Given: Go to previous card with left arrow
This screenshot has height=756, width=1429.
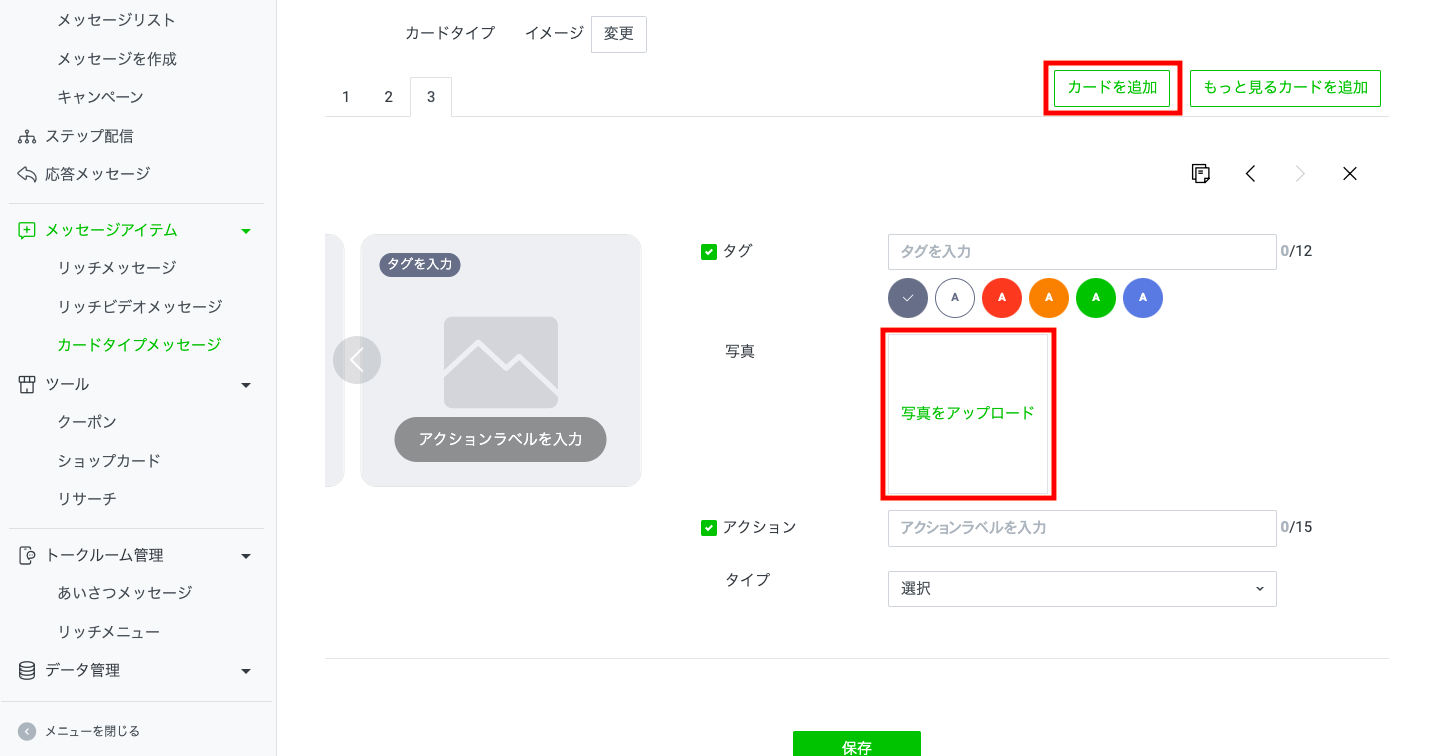Looking at the screenshot, I should [x=1250, y=173].
